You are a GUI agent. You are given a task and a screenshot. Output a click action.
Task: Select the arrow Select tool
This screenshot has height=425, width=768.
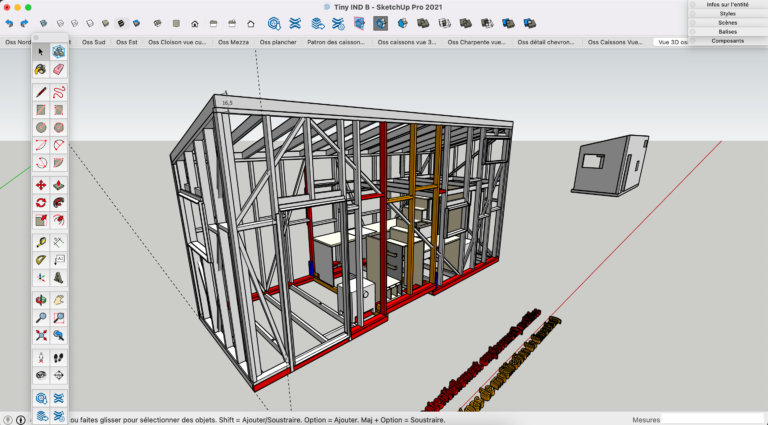41,51
